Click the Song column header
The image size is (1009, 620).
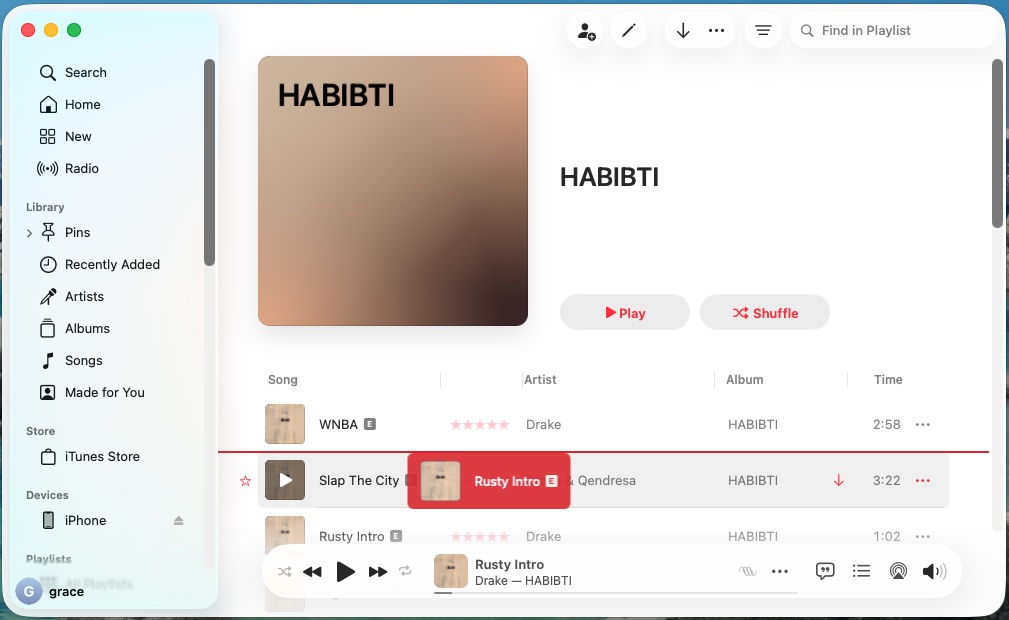(282, 380)
